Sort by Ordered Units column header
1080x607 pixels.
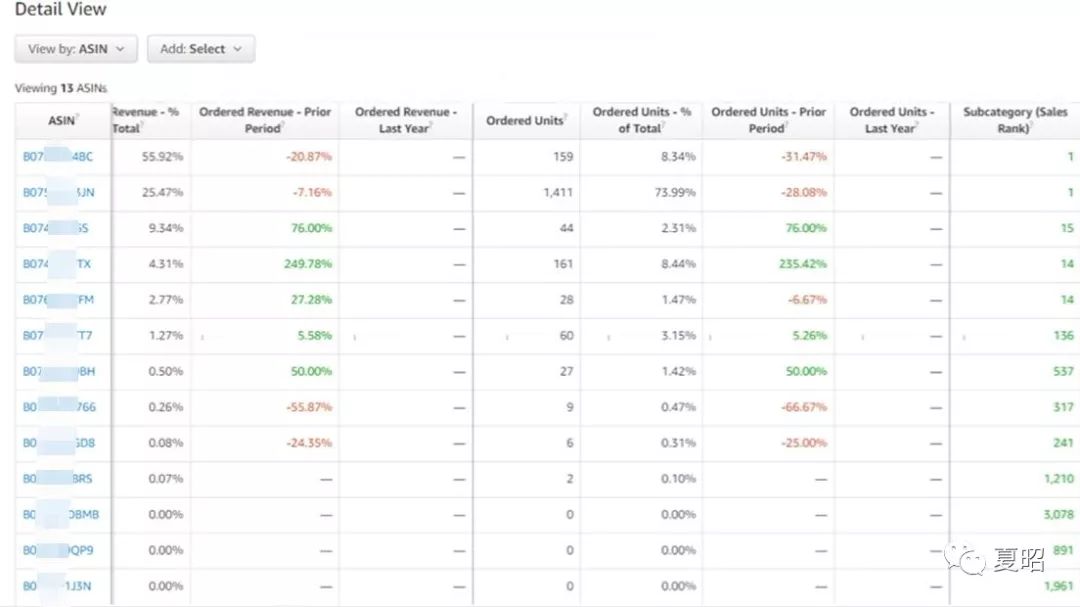pyautogui.click(x=524, y=121)
